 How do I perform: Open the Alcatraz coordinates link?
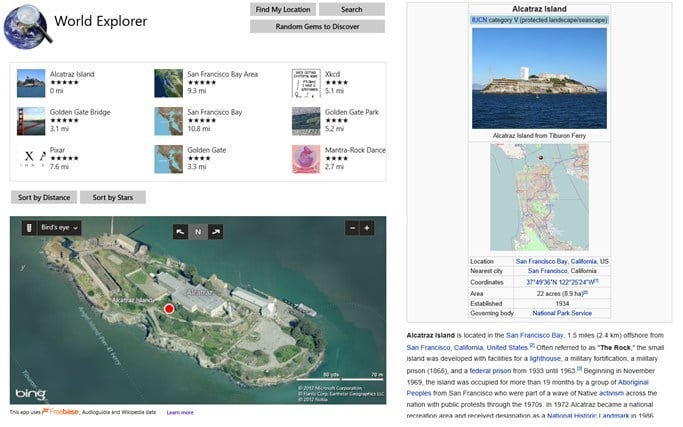(x=562, y=282)
